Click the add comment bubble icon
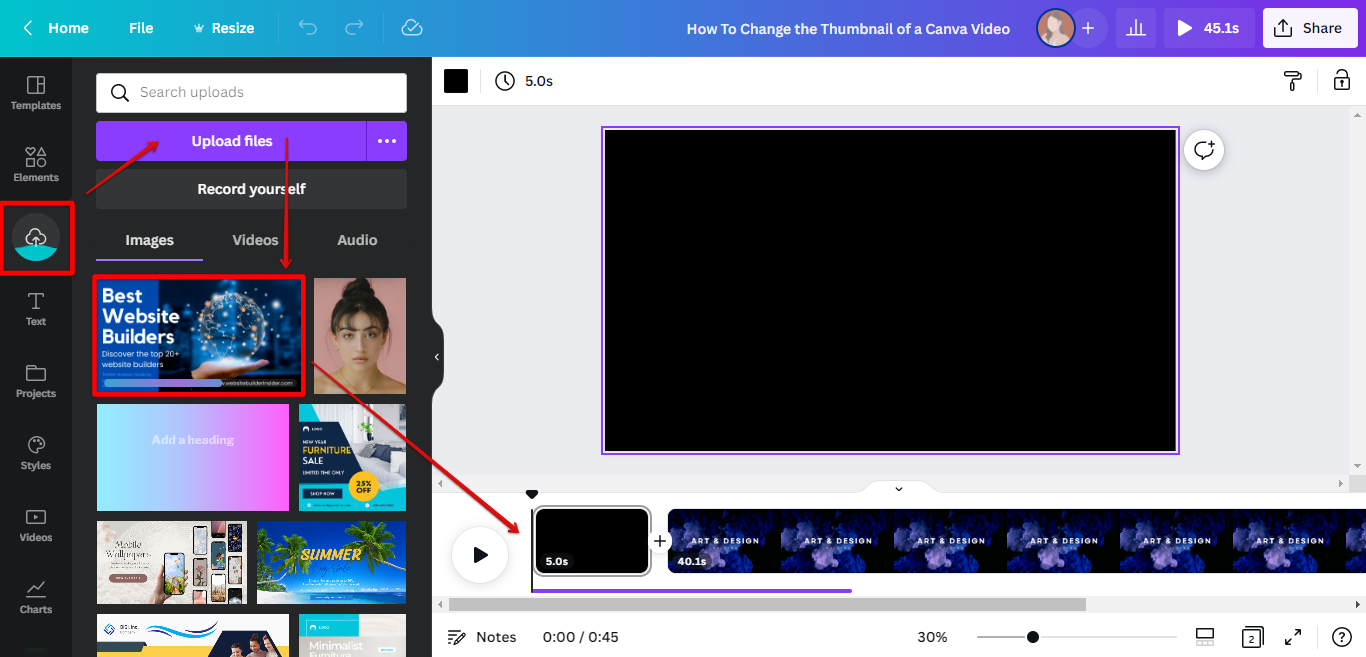1366x657 pixels. 1204,150
